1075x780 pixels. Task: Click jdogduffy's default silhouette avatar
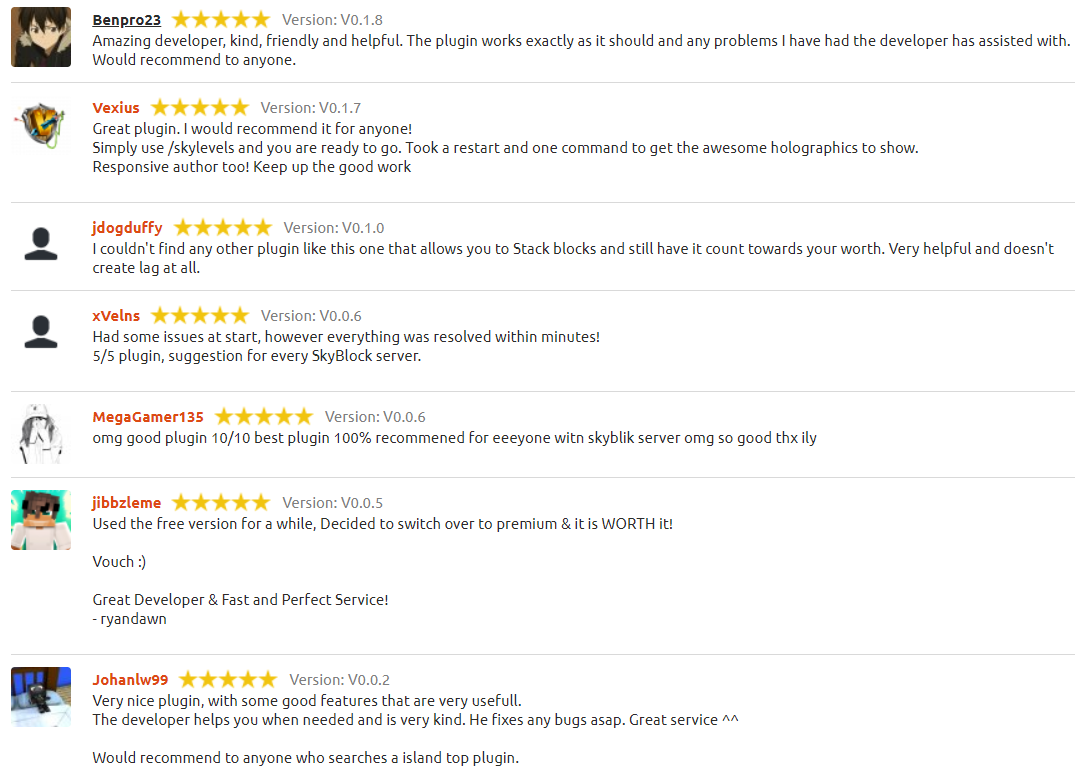coord(41,244)
